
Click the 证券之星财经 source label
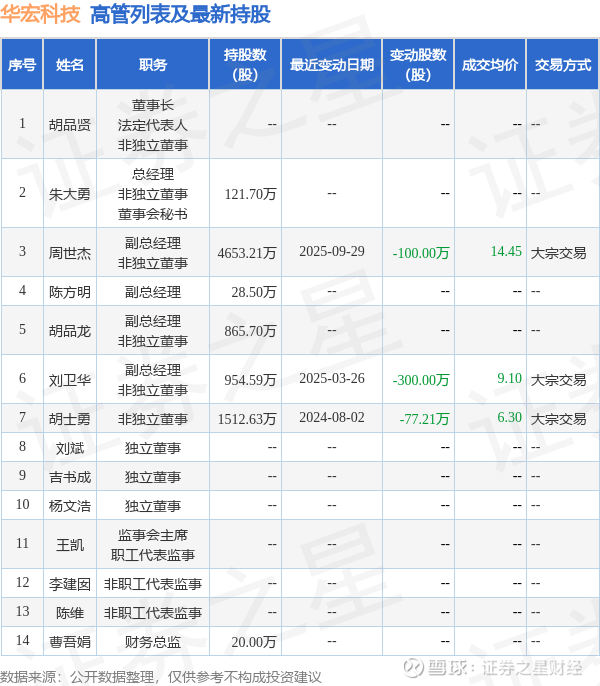coord(532,668)
